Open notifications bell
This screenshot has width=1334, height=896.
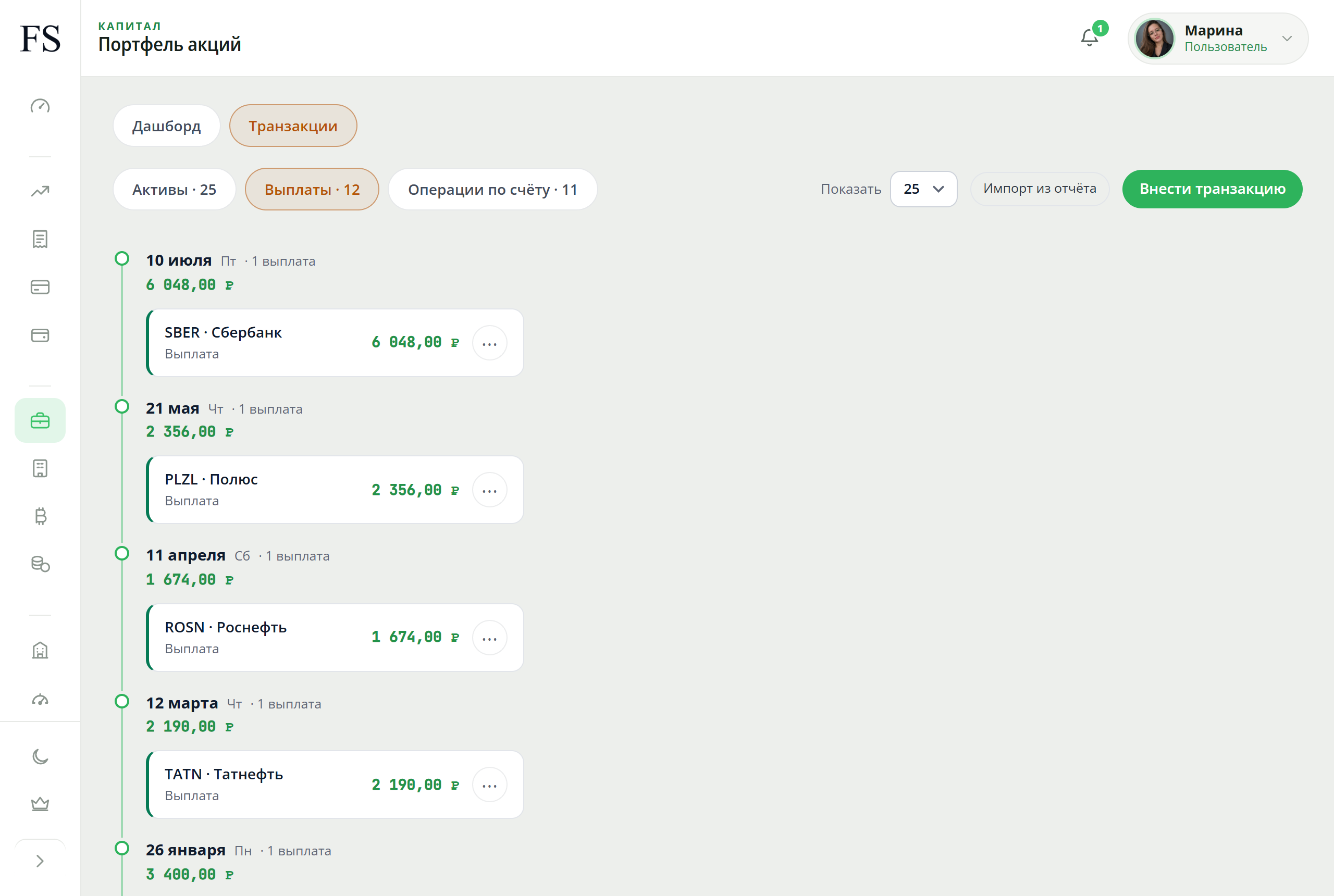pos(1090,38)
